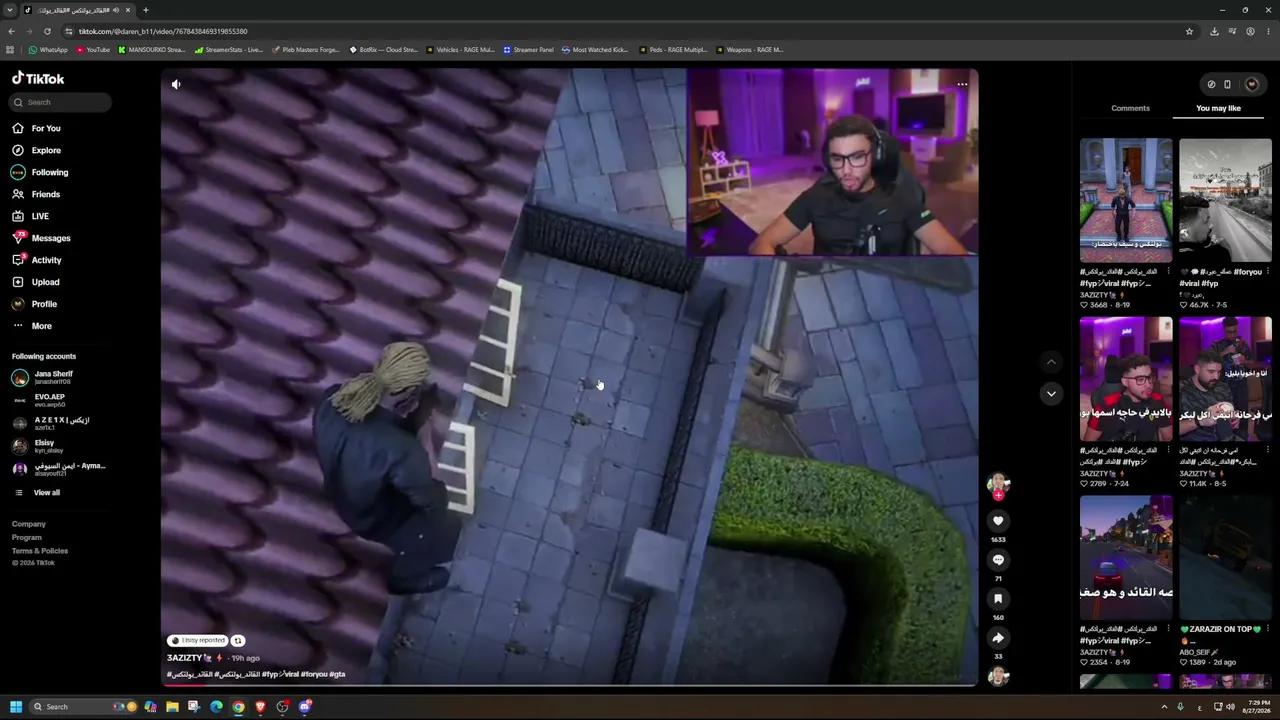Image resolution: width=1280 pixels, height=720 pixels.
Task: Open the WhatsApp bookmark
Action: click(x=48, y=49)
